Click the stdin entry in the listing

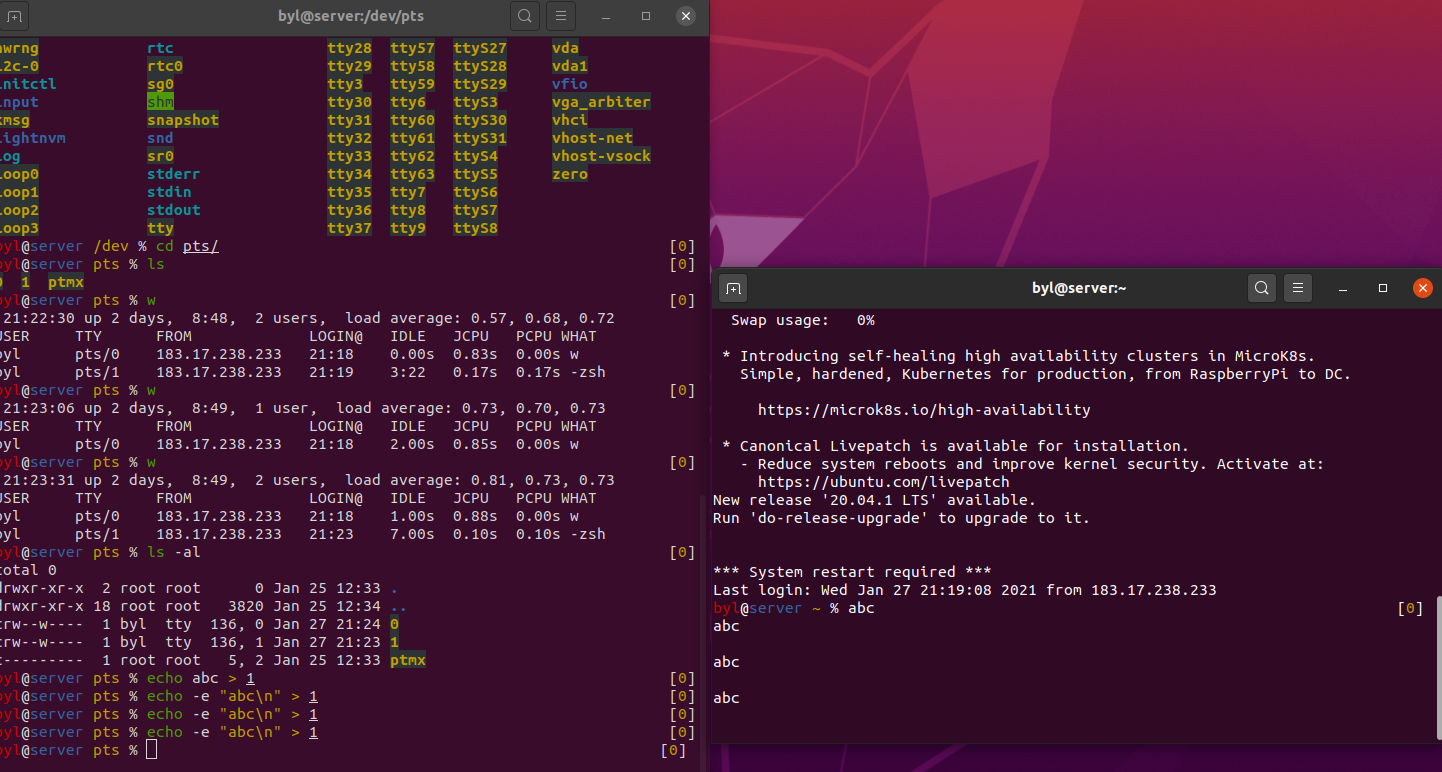pyautogui.click(x=169, y=192)
